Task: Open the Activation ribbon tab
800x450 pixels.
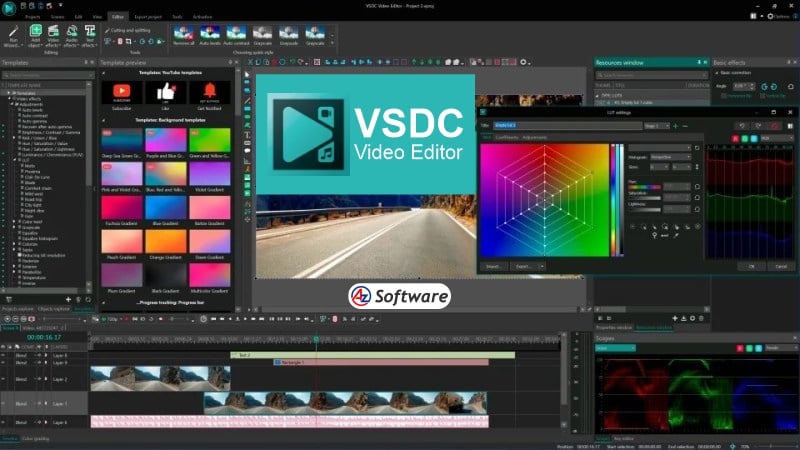Action: tap(202, 17)
